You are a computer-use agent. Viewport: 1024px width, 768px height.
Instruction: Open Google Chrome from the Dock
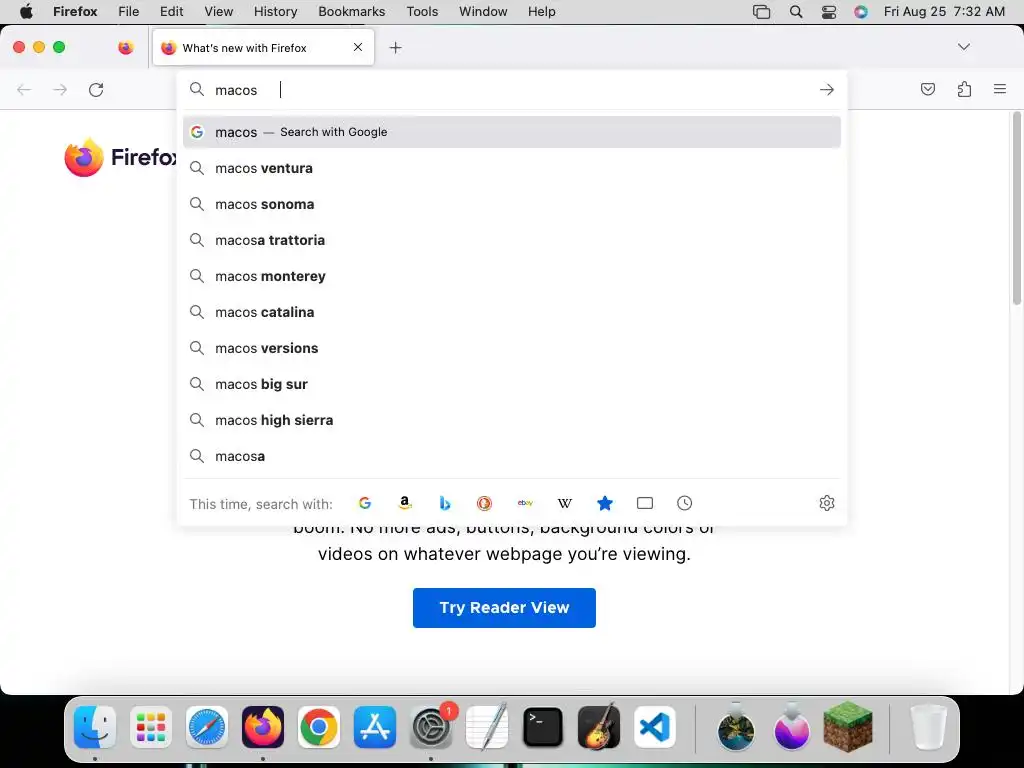[319, 727]
